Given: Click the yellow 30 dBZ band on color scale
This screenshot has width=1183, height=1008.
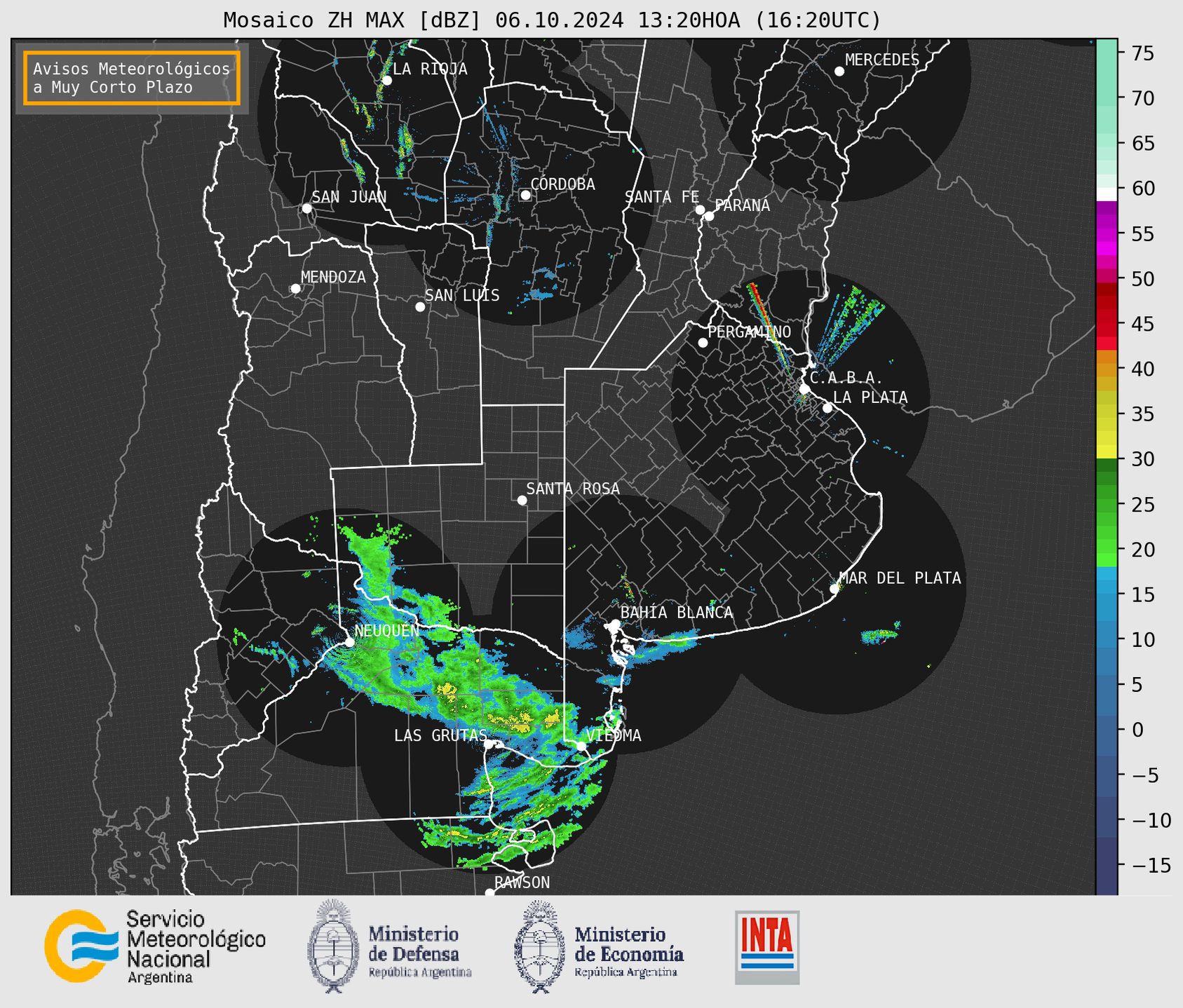Looking at the screenshot, I should coord(1107,453).
